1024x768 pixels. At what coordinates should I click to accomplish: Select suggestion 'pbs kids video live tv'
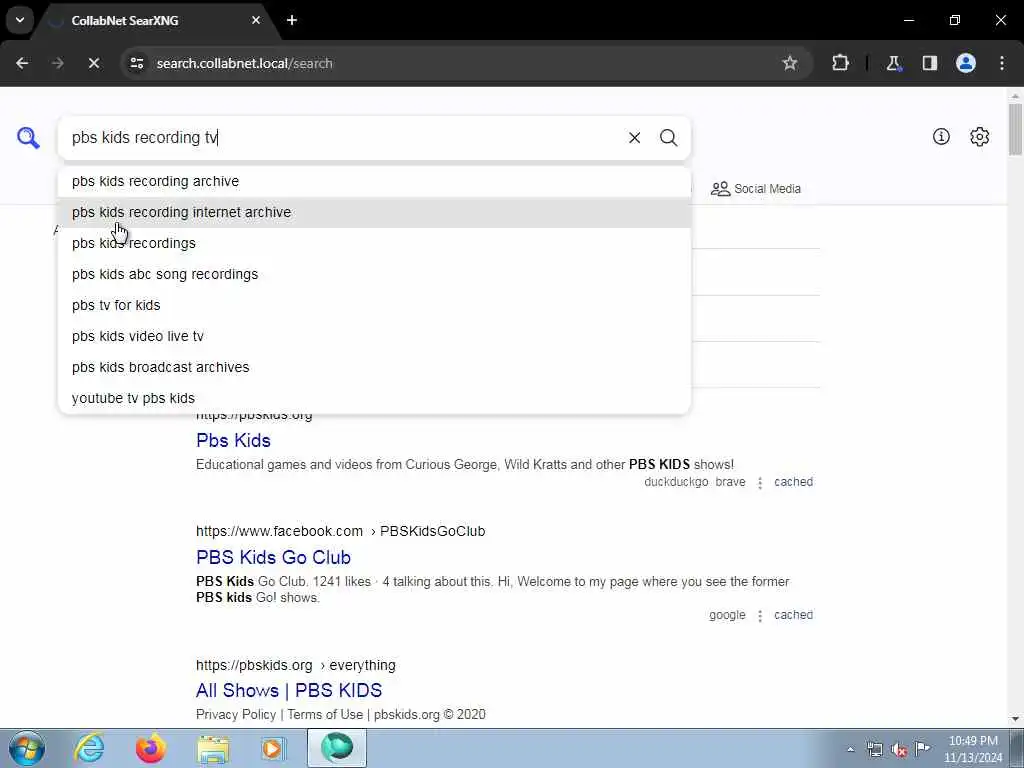(x=374, y=336)
